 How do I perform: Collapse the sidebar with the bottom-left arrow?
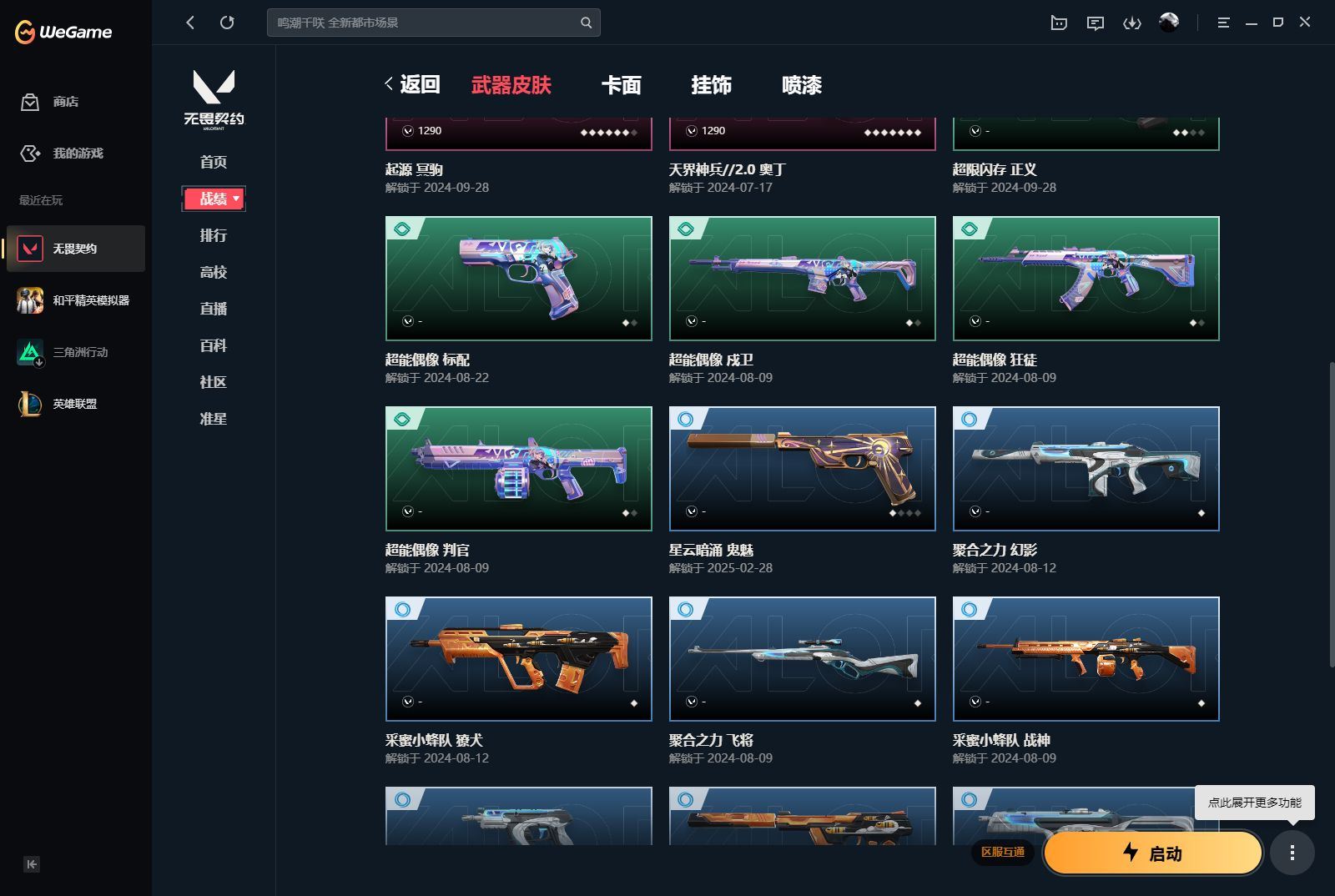click(x=31, y=865)
